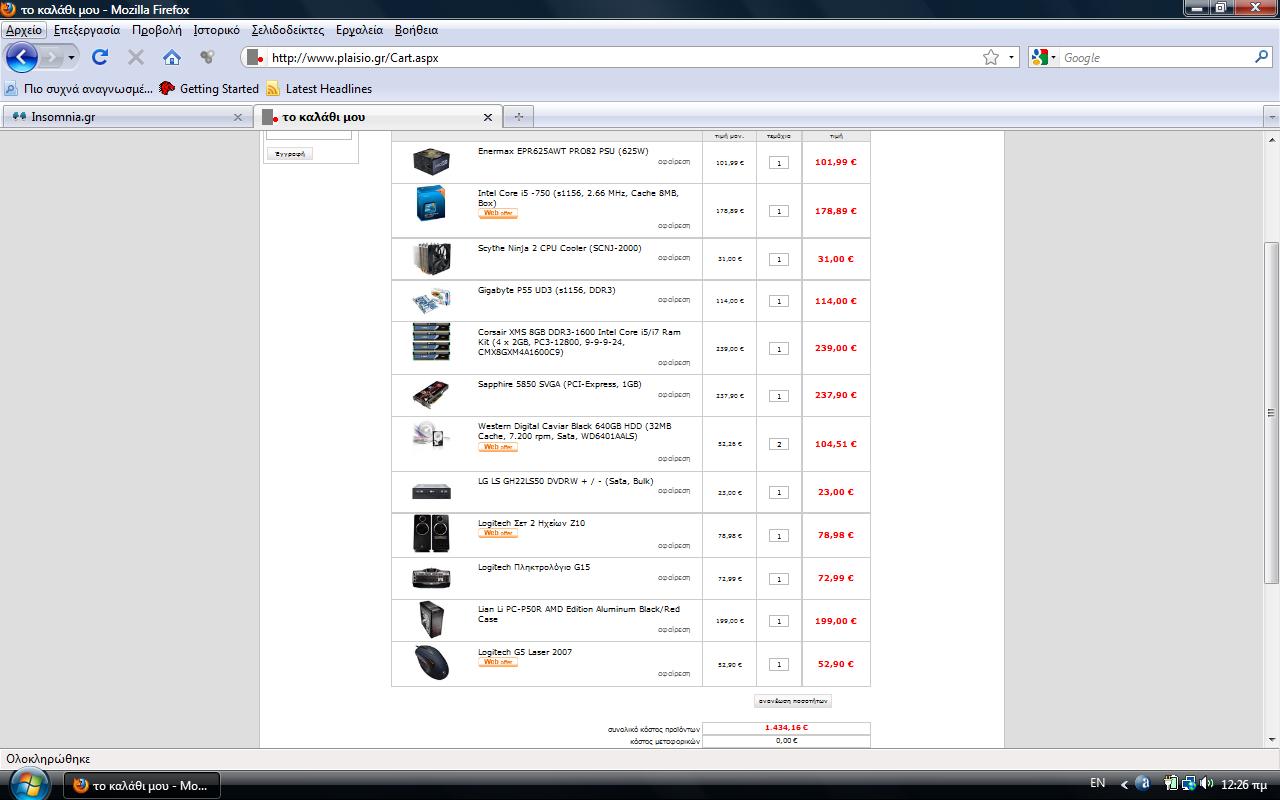The image size is (1280, 800).
Task: Click the Stop loading X icon
Action: [136, 57]
